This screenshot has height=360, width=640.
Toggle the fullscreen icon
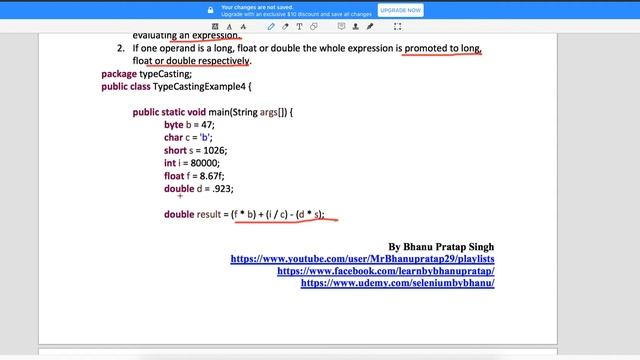click(398, 27)
